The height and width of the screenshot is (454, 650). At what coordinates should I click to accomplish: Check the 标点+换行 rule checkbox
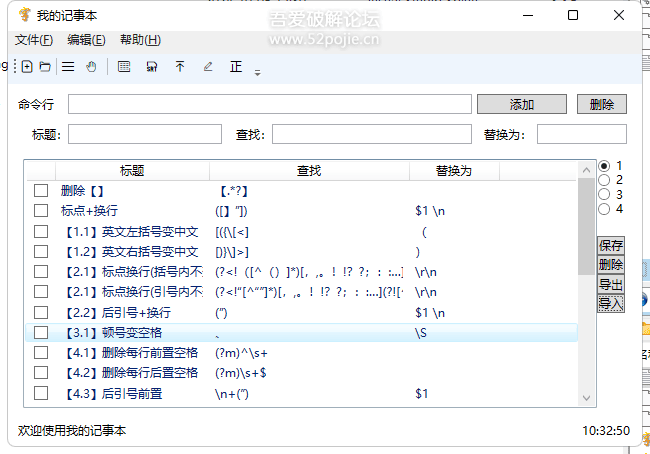tap(41, 211)
